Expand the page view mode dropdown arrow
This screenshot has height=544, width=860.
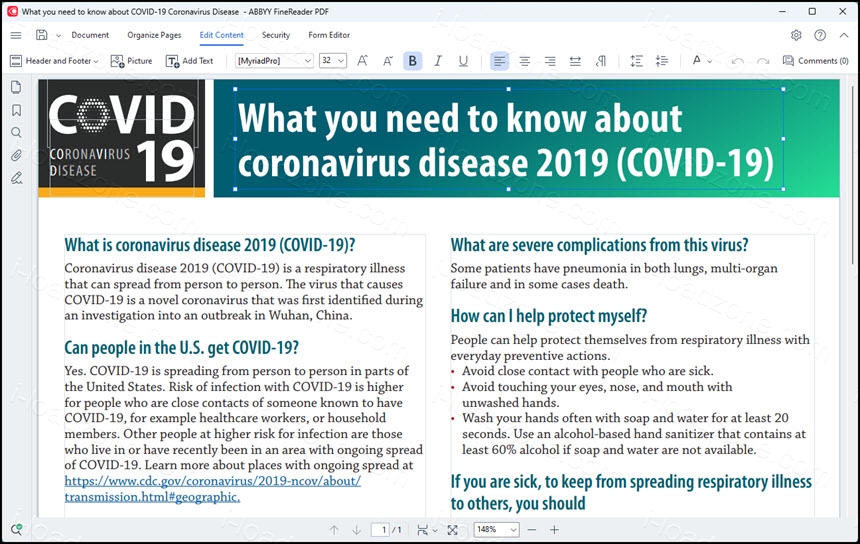[x=435, y=530]
